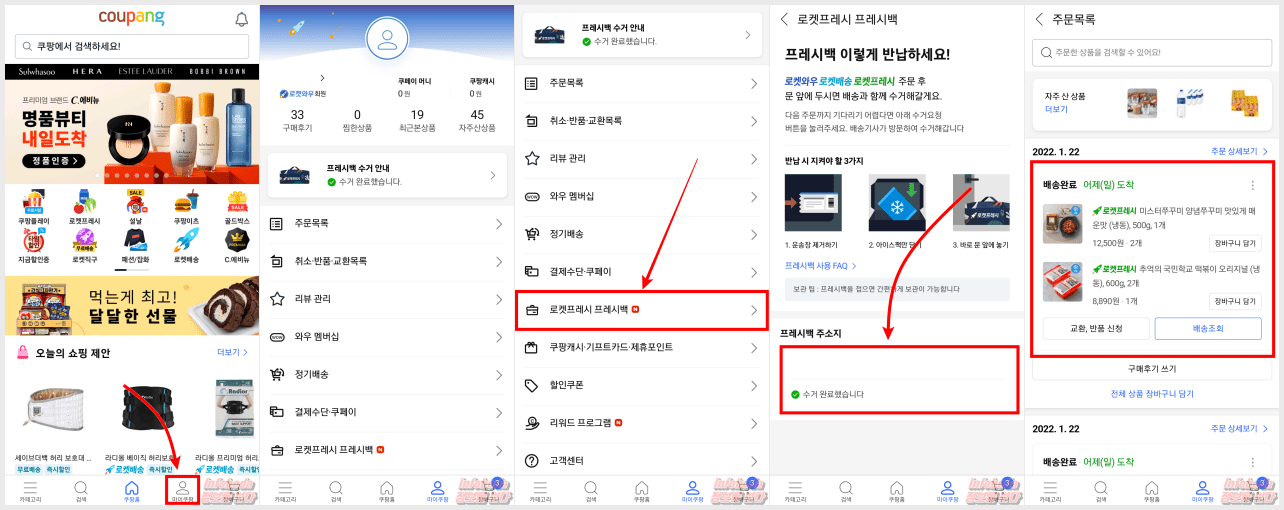Tap 검색 magnifier in home screen bottom bar

click(x=81, y=491)
